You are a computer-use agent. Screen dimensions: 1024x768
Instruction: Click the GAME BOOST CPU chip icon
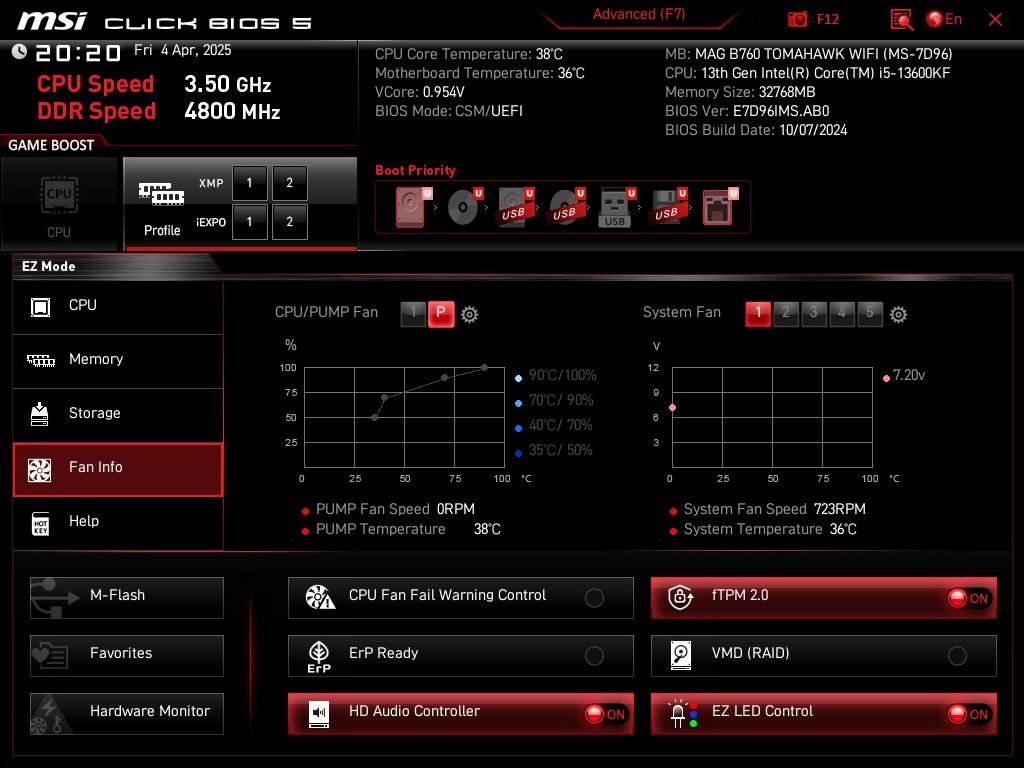[x=59, y=195]
